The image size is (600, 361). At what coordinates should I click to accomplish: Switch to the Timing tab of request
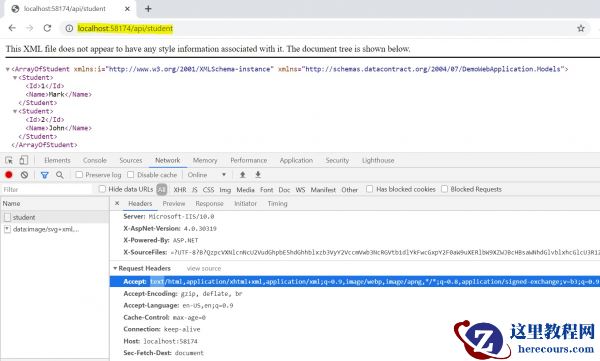click(277, 204)
